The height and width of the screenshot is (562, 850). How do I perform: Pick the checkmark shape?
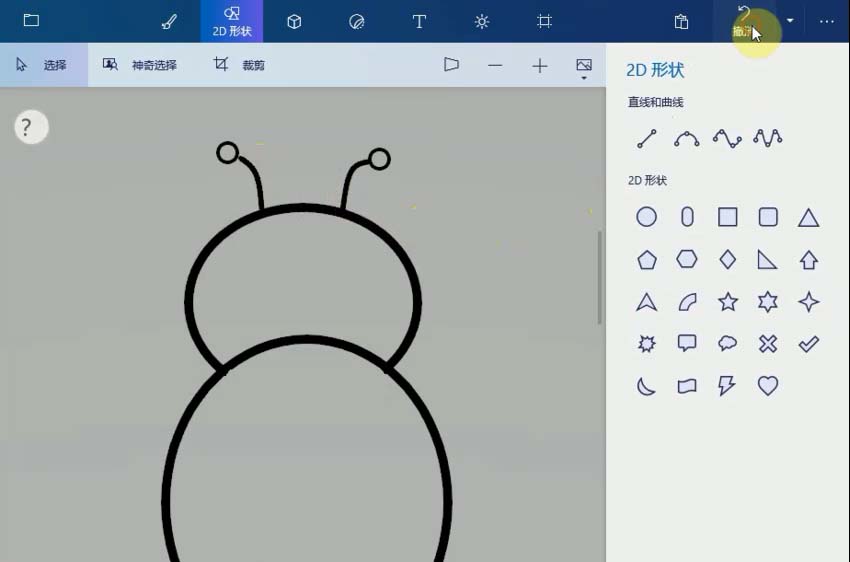coord(808,344)
